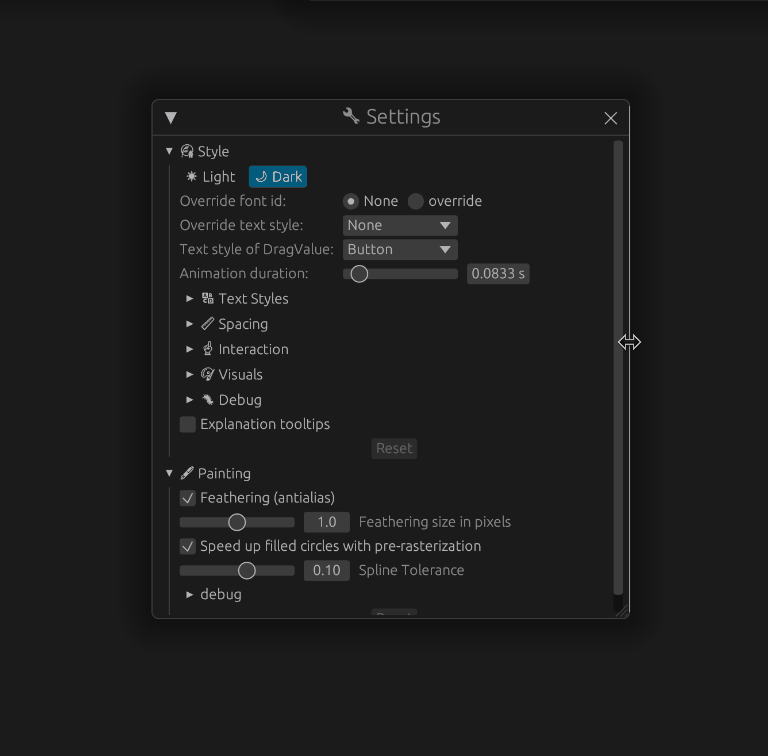Click the Style Reset button
The image size is (768, 756).
[394, 449]
